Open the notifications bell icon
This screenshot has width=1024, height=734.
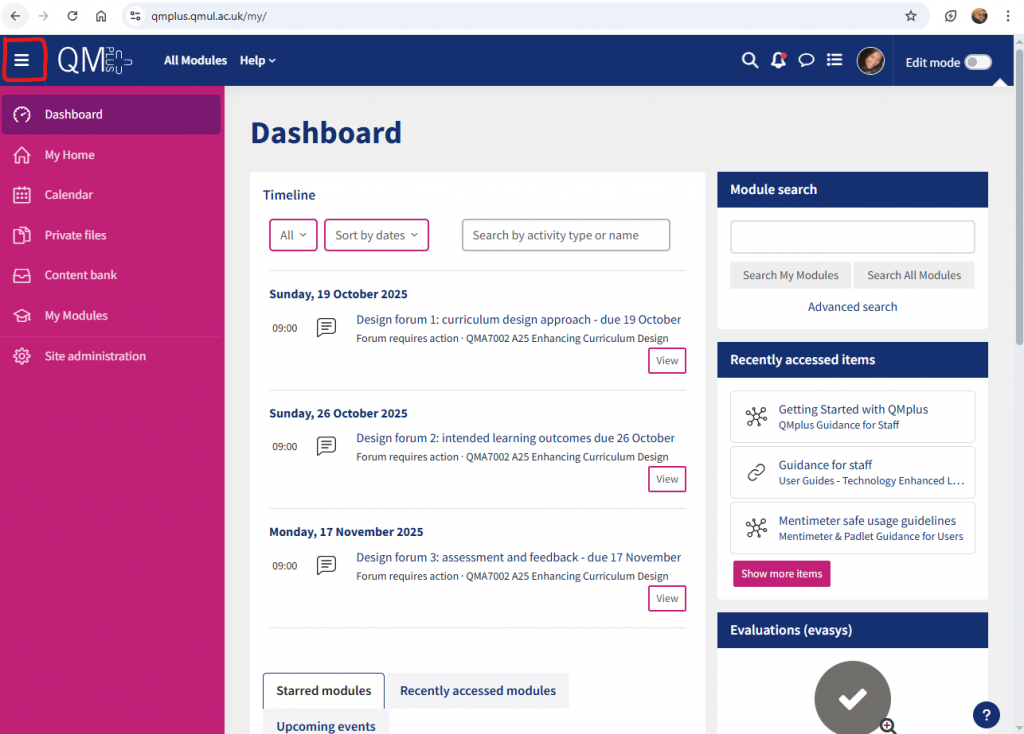coord(778,61)
